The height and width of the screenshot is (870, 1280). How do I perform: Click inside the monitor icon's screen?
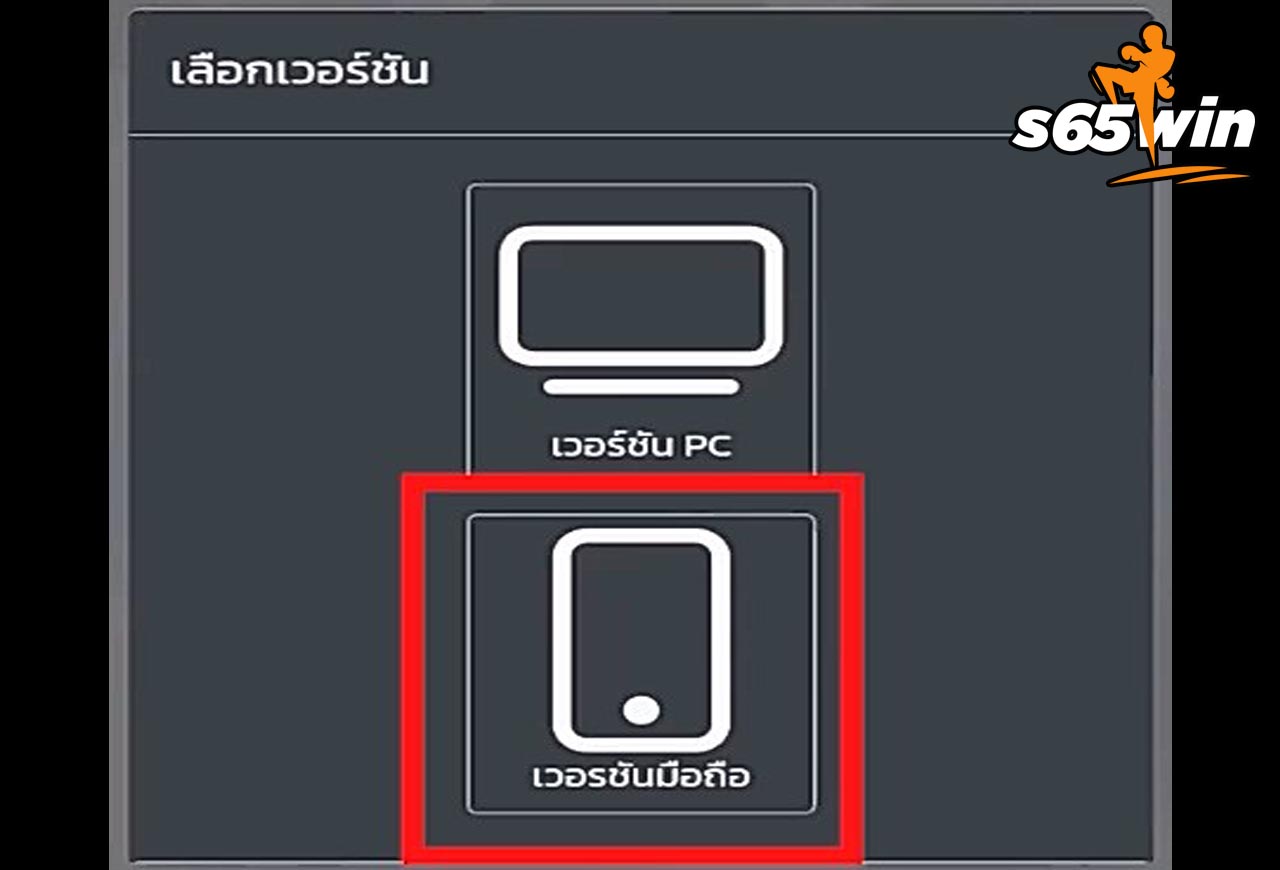pos(640,296)
